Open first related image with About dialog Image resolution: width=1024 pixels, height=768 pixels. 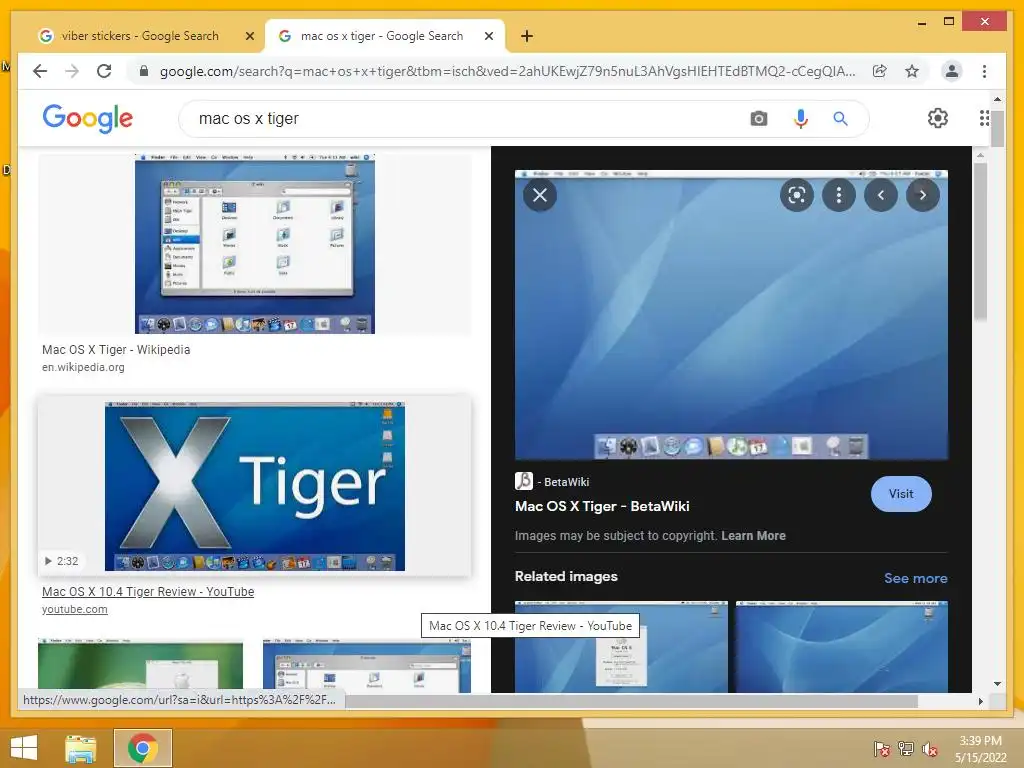[621, 647]
